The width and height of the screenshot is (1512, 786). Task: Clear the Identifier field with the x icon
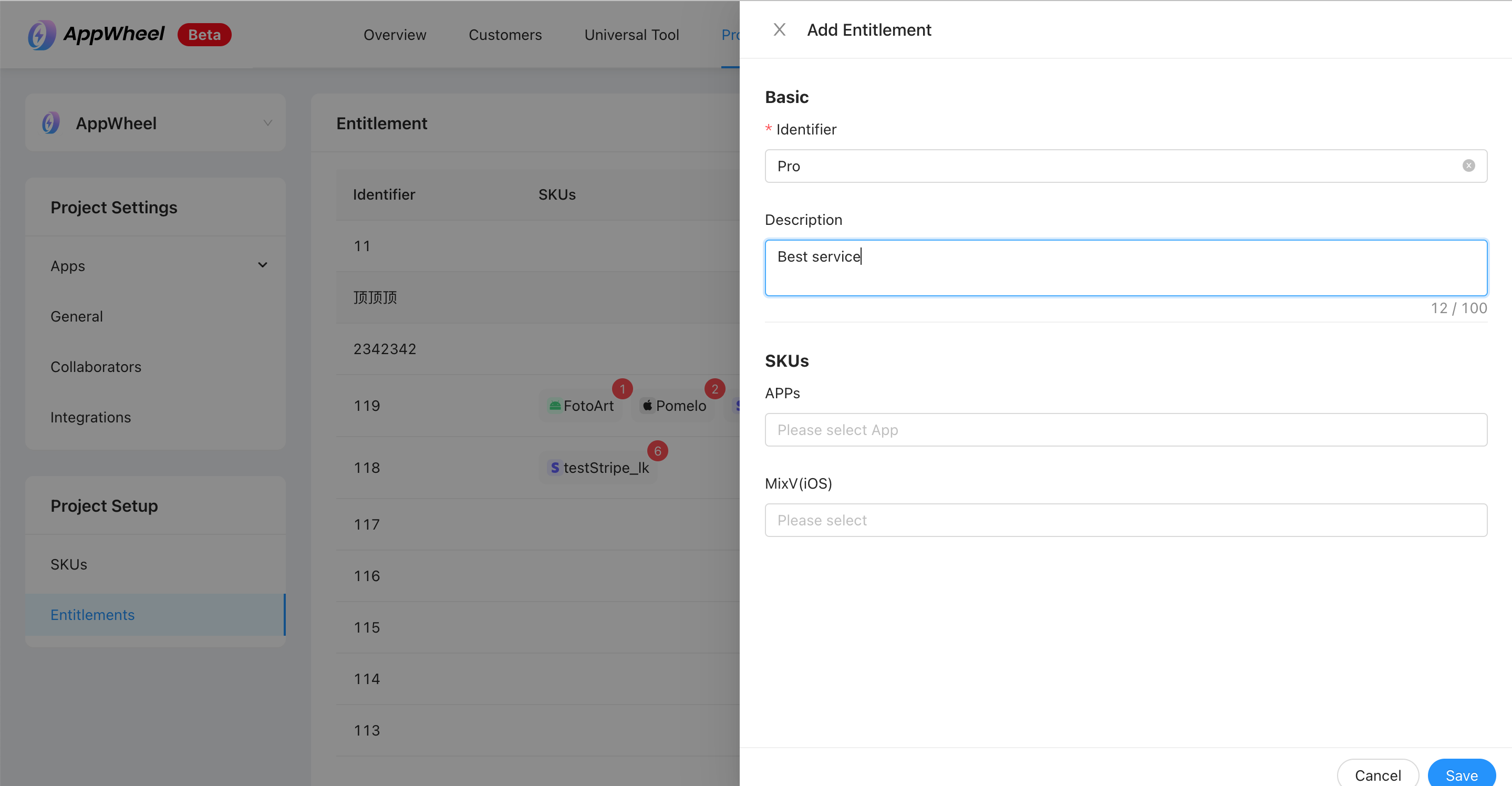click(x=1468, y=166)
